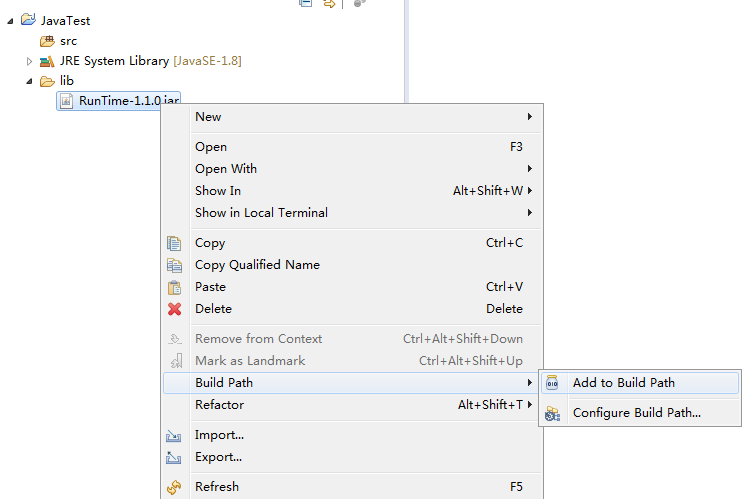Select the src folder label
Image resolution: width=752 pixels, height=499 pixels.
[x=69, y=41]
